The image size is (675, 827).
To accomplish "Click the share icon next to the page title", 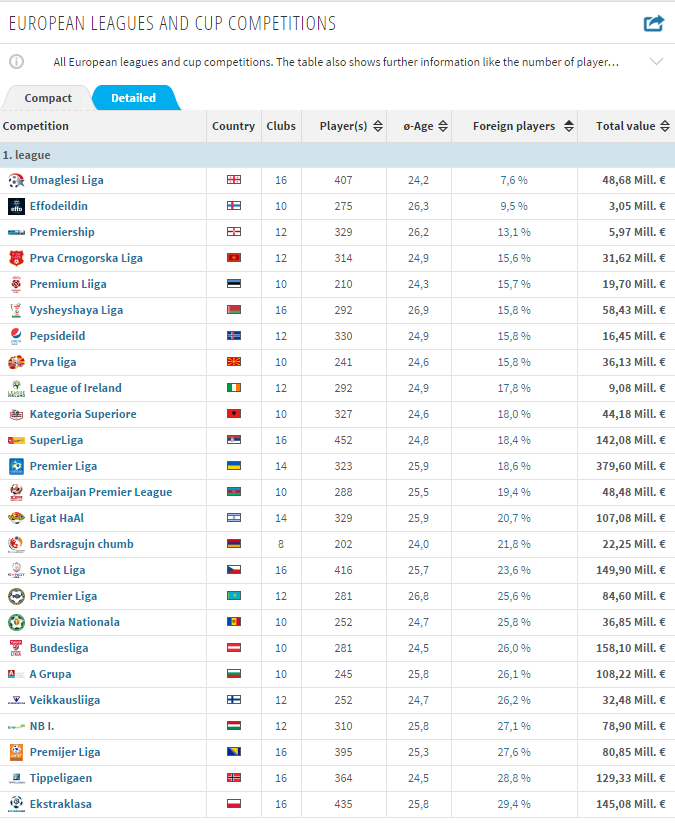I will 654,24.
